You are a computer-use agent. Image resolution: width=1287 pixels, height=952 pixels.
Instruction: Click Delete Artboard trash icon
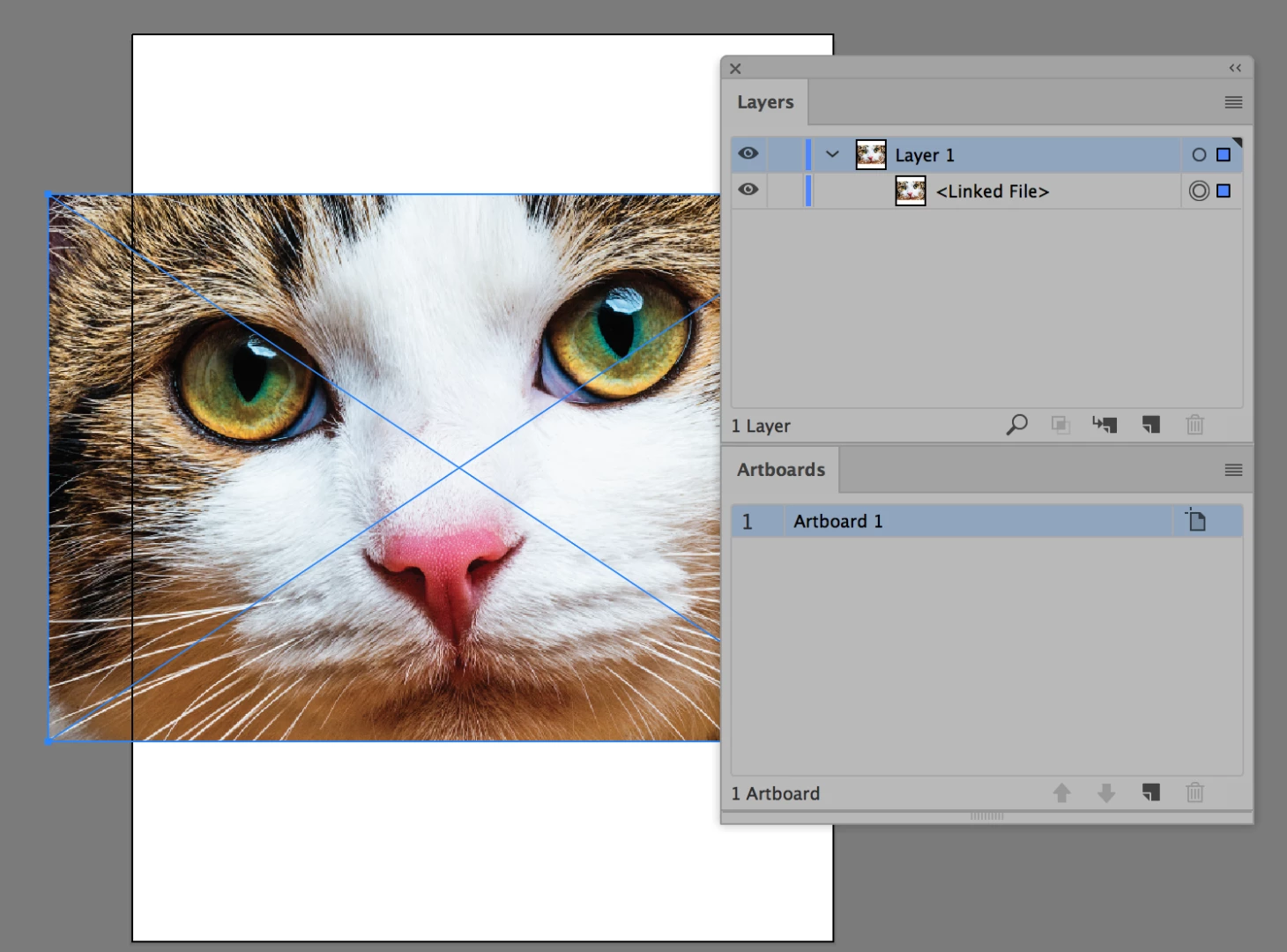[x=1194, y=792]
